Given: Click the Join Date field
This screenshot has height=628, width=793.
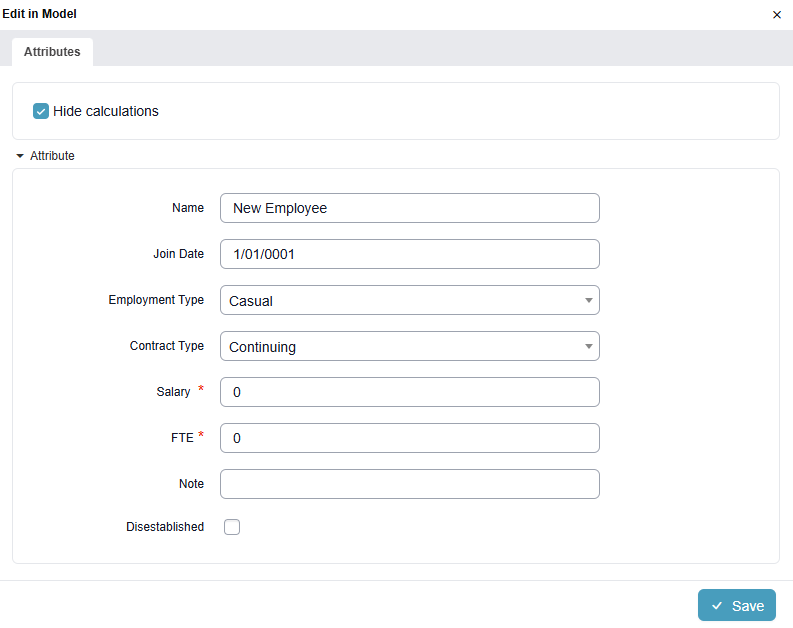Looking at the screenshot, I should click(410, 254).
